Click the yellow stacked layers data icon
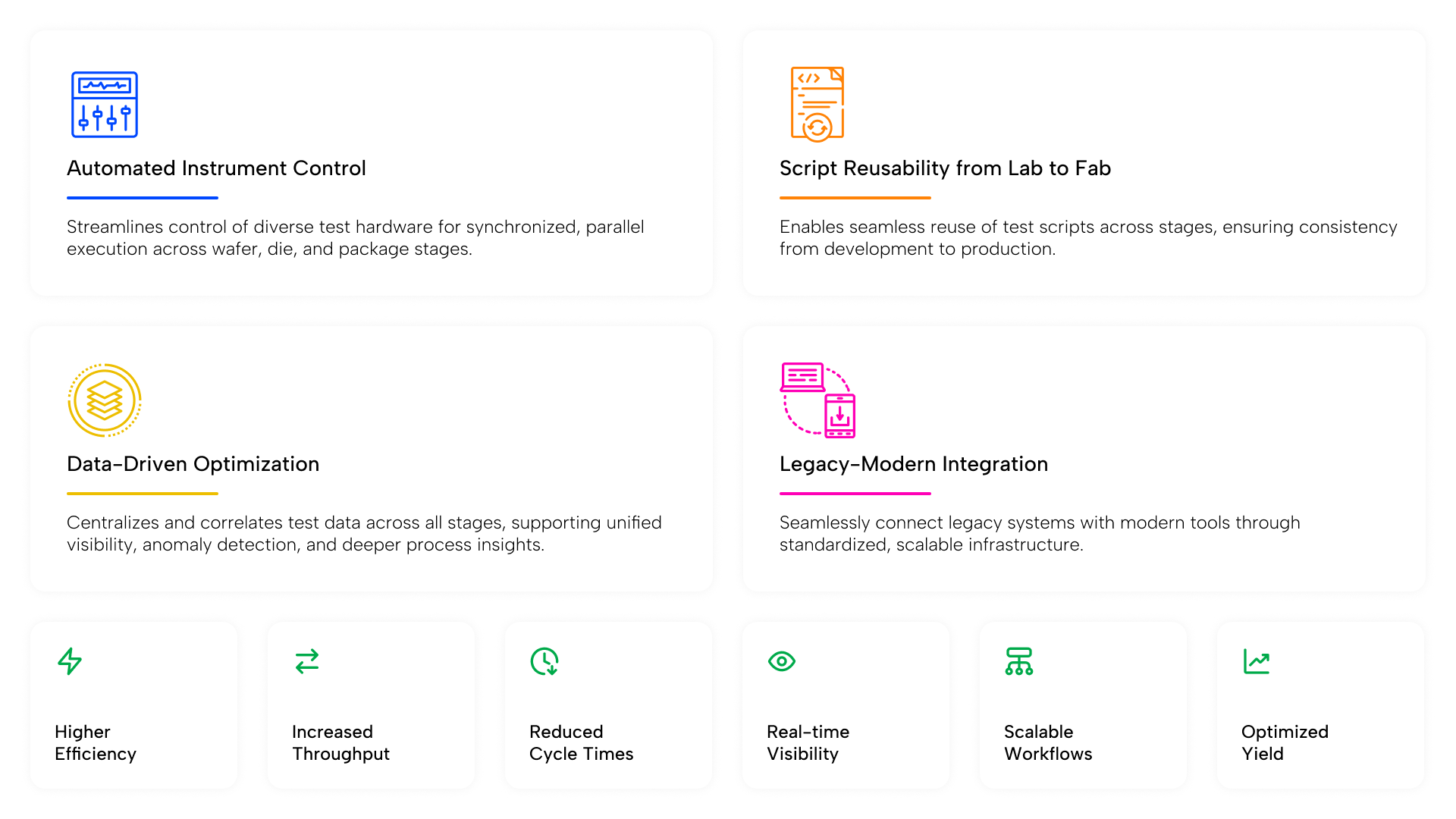This screenshot has height=819, width=1456. (105, 400)
